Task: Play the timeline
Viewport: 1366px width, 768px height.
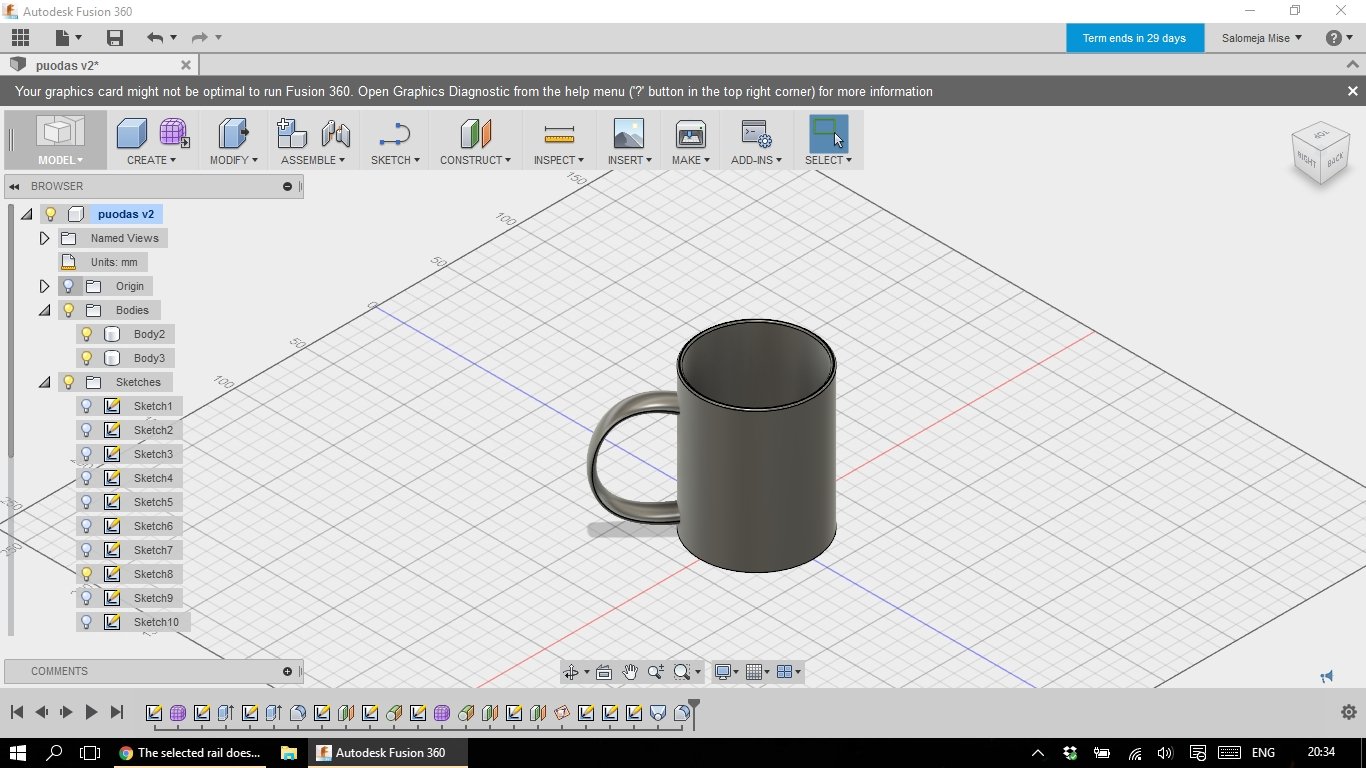Action: [91, 712]
